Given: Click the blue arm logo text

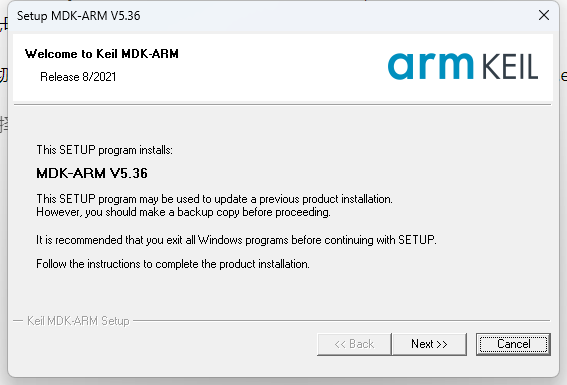Looking at the screenshot, I should tap(430, 66).
